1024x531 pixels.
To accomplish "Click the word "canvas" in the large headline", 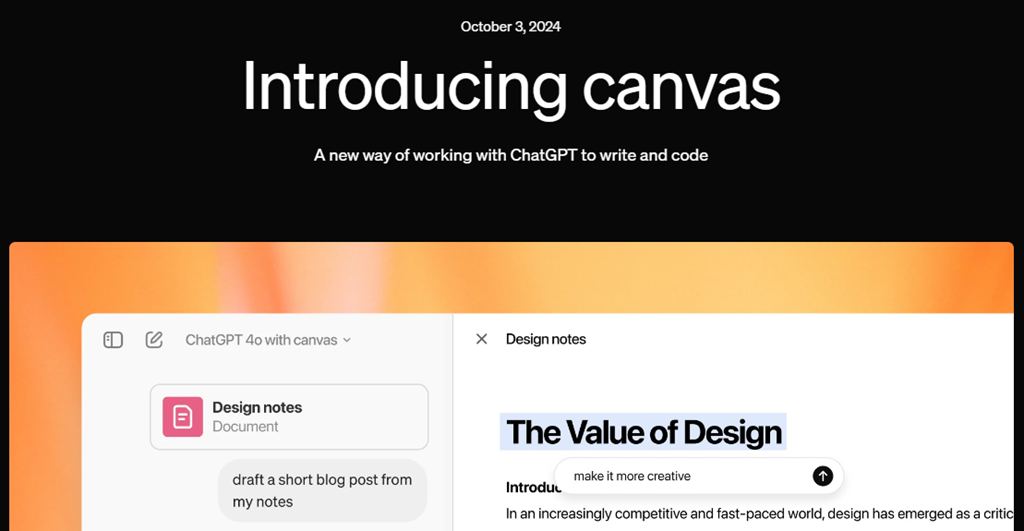I will tap(681, 86).
